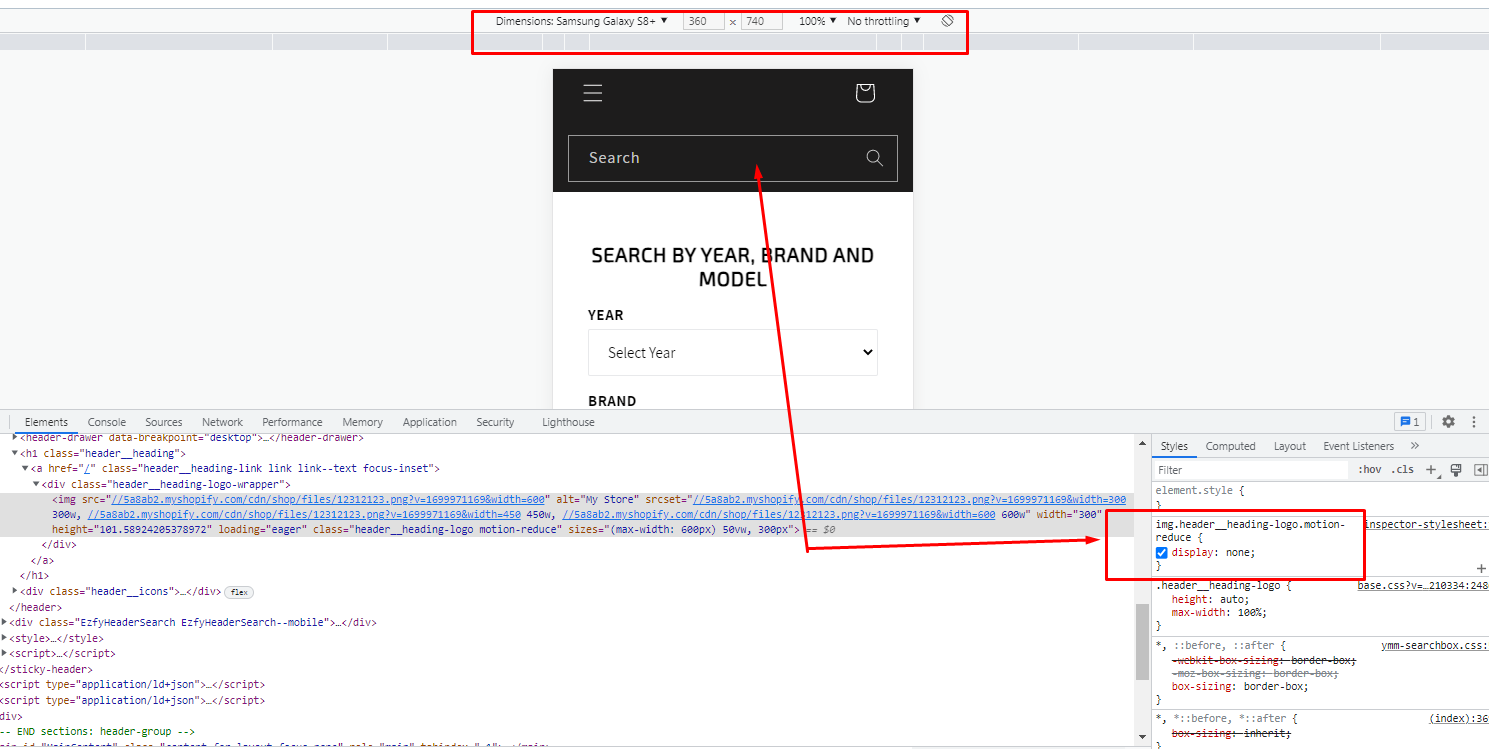Collapse the header__heading-logo-wrapper div
Image resolution: width=1489 pixels, height=749 pixels.
point(35,484)
